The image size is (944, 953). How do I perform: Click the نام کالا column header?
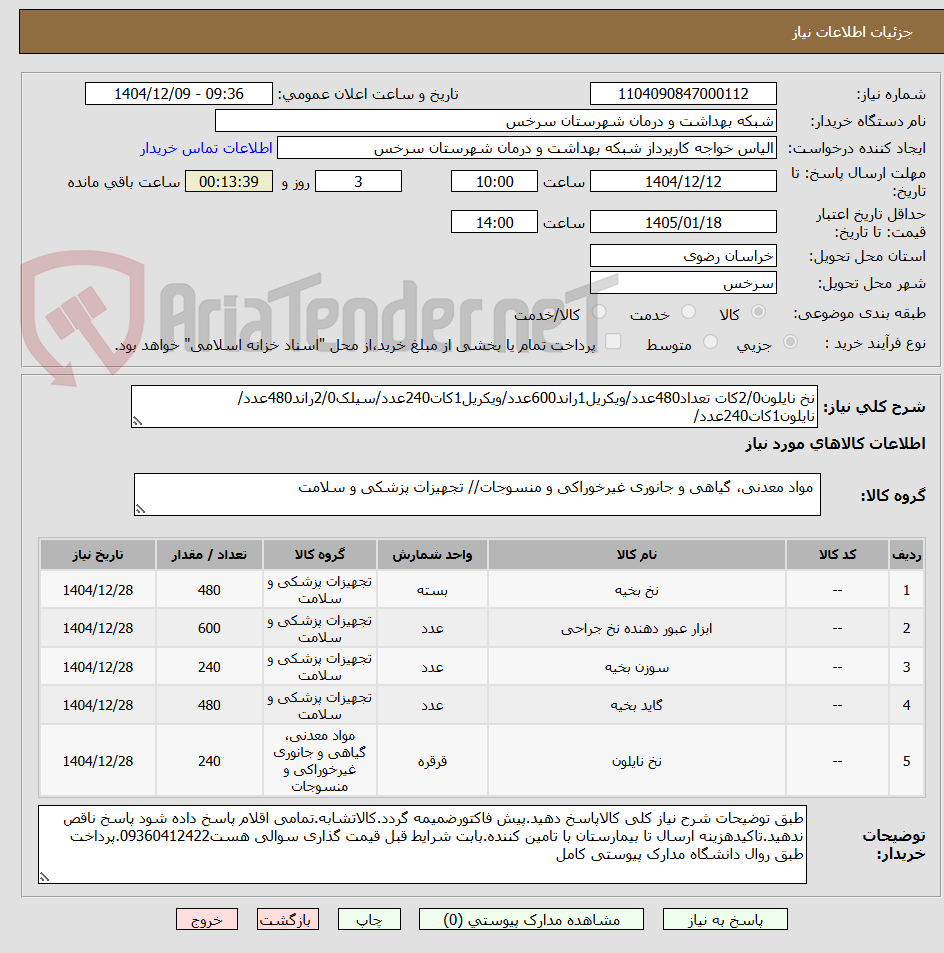[x=636, y=554]
